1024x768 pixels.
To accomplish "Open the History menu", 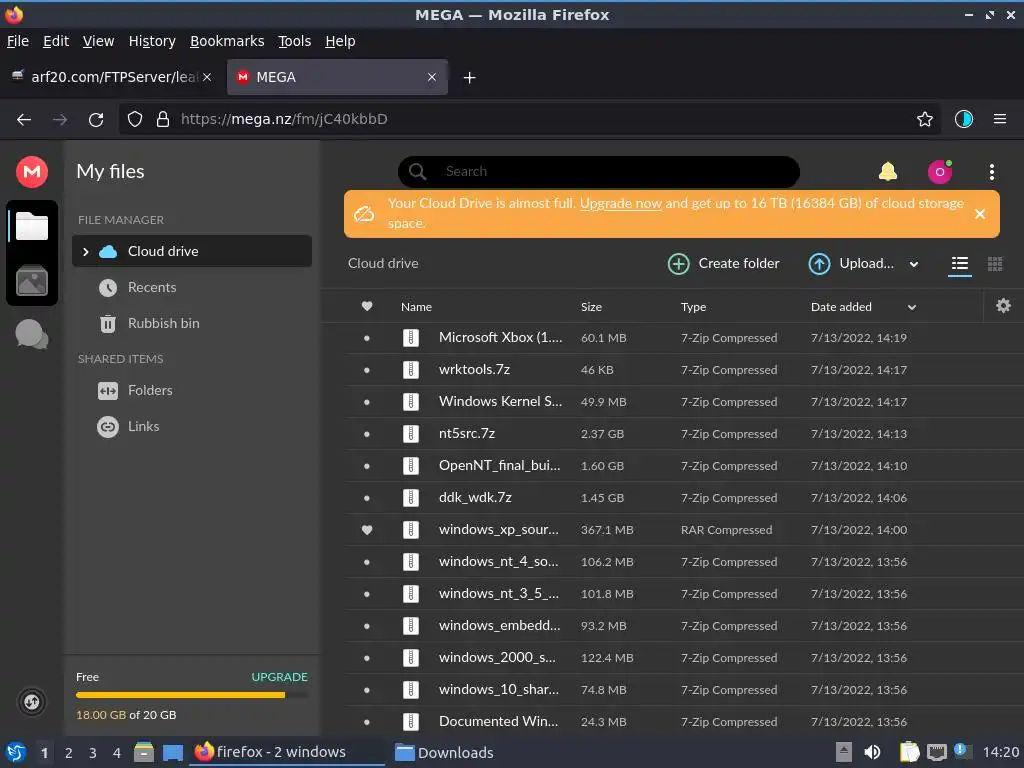I will pyautogui.click(x=152, y=41).
